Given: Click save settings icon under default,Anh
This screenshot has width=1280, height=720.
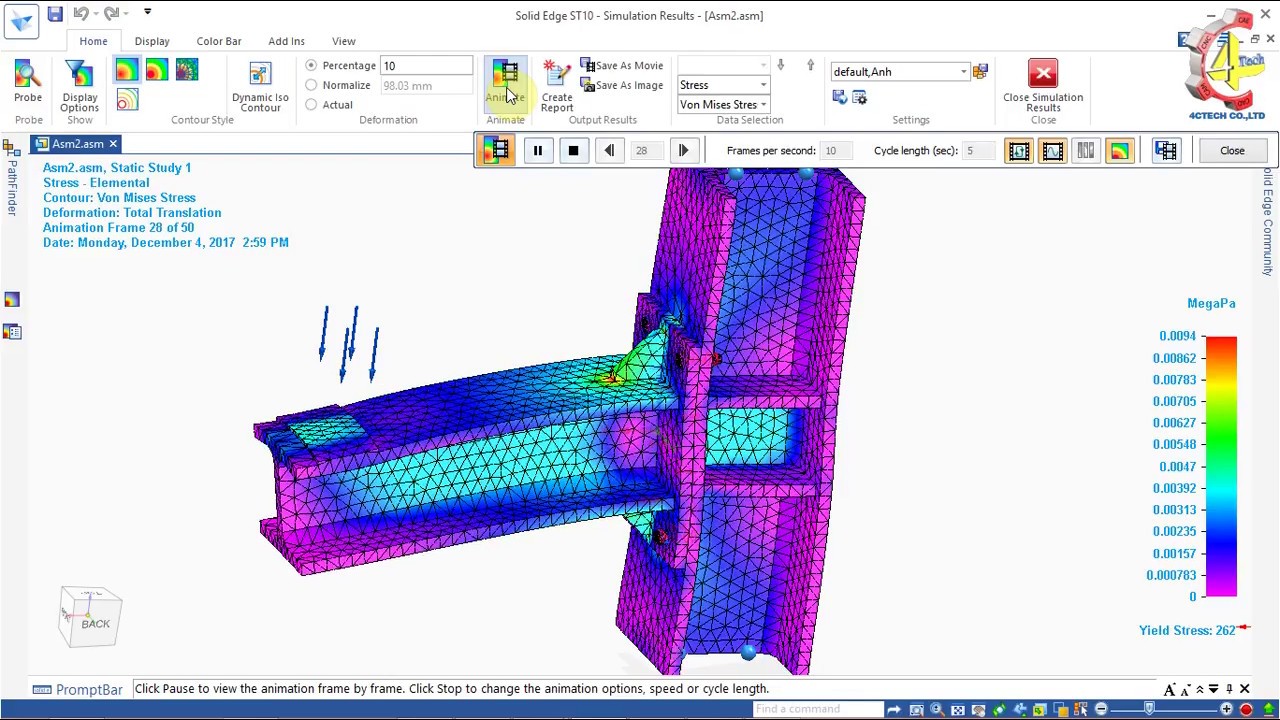Looking at the screenshot, I should (839, 97).
